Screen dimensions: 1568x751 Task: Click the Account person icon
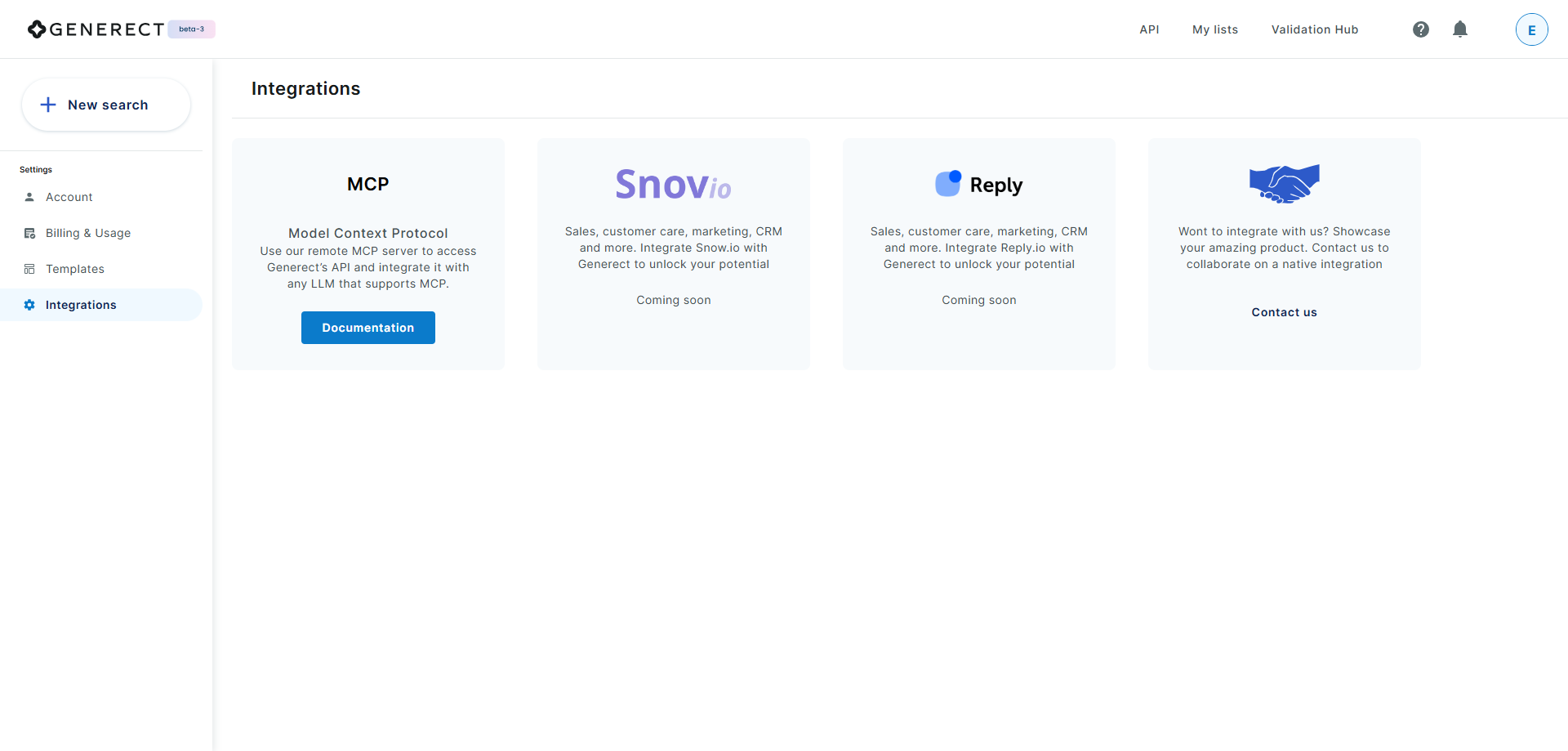29,197
